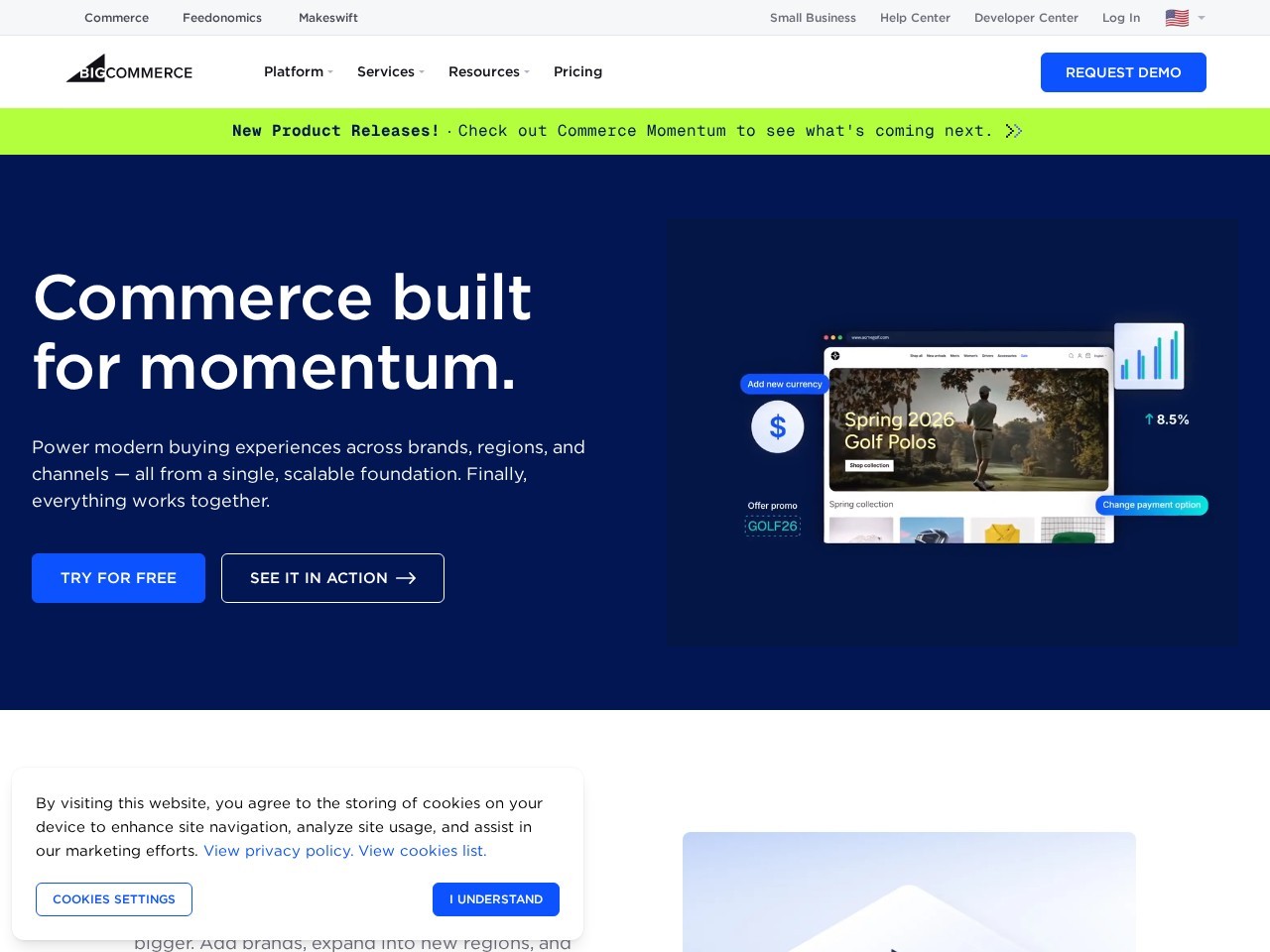Screen dimensions: 1270x952
Task: Click the Spring collection label
Action: pos(861,504)
